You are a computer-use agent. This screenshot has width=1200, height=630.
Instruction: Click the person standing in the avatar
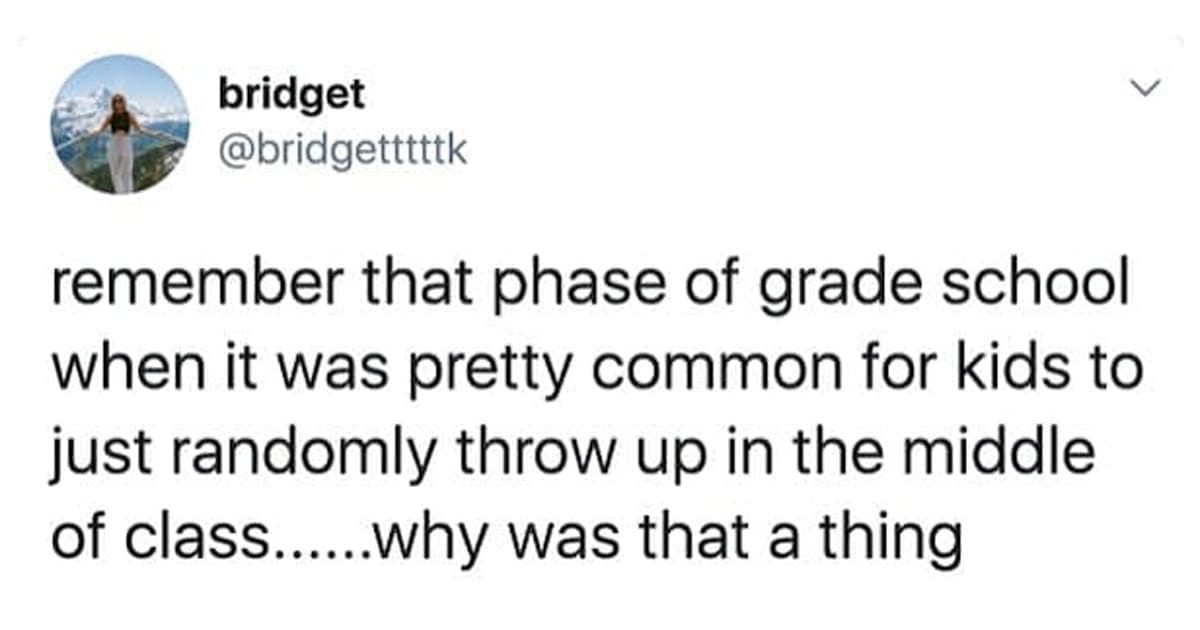pos(120,140)
